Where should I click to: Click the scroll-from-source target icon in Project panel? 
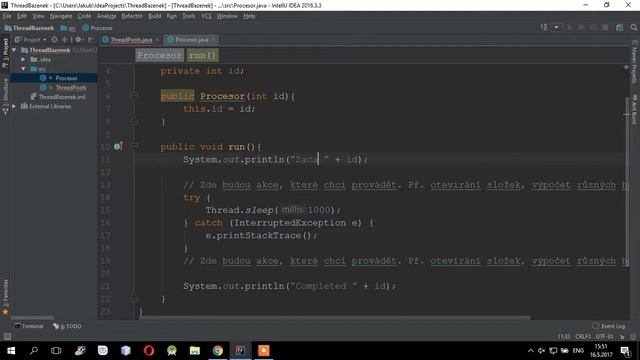coord(54,40)
